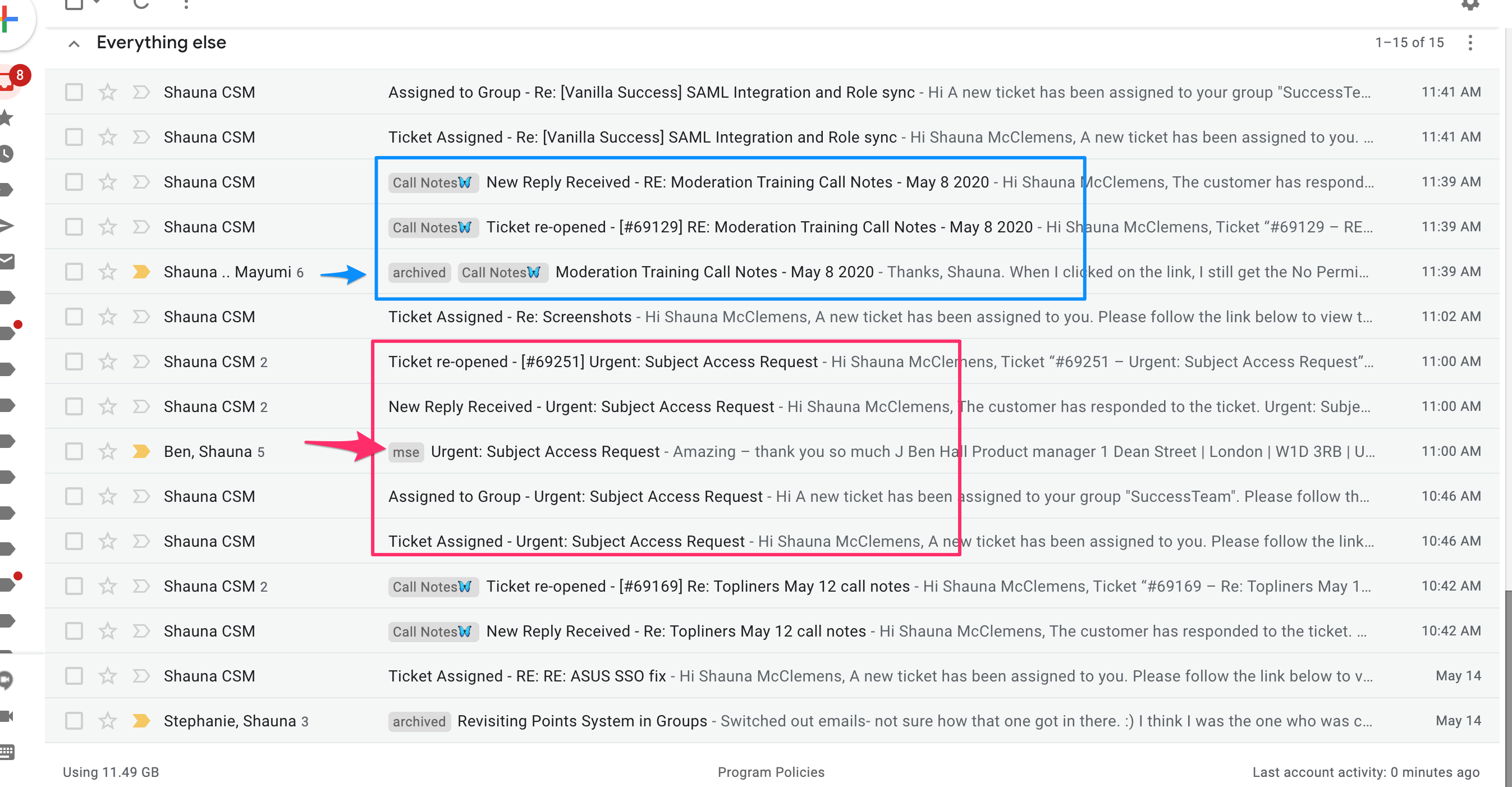
Task: Toggle importance marker on Stephanie, Shauna email
Action: pos(141,721)
